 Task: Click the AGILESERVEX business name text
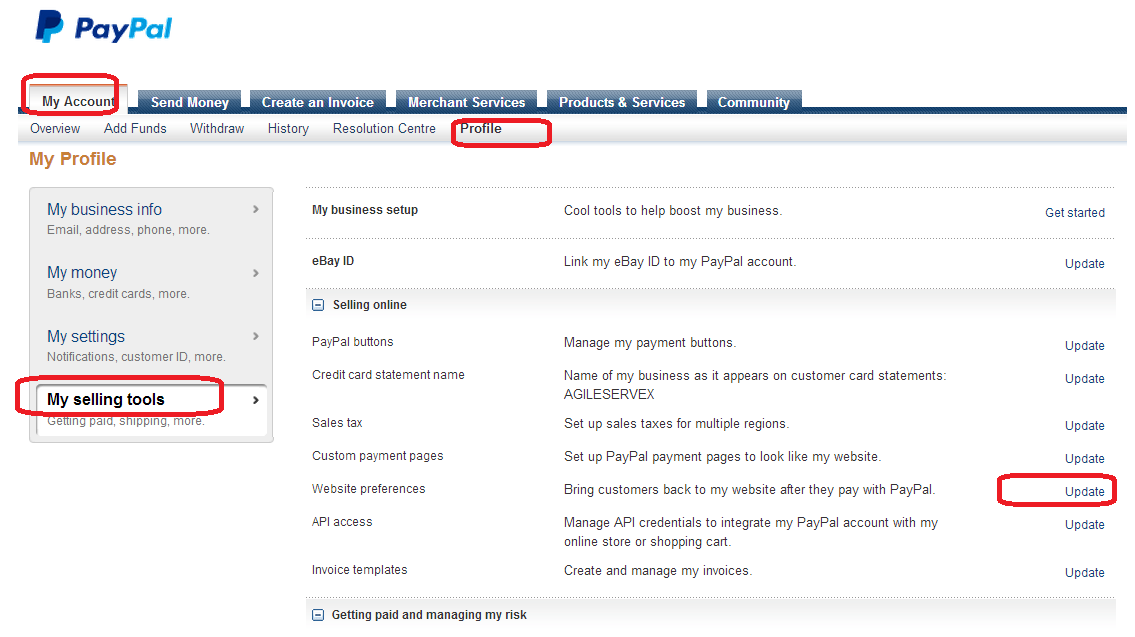point(609,395)
